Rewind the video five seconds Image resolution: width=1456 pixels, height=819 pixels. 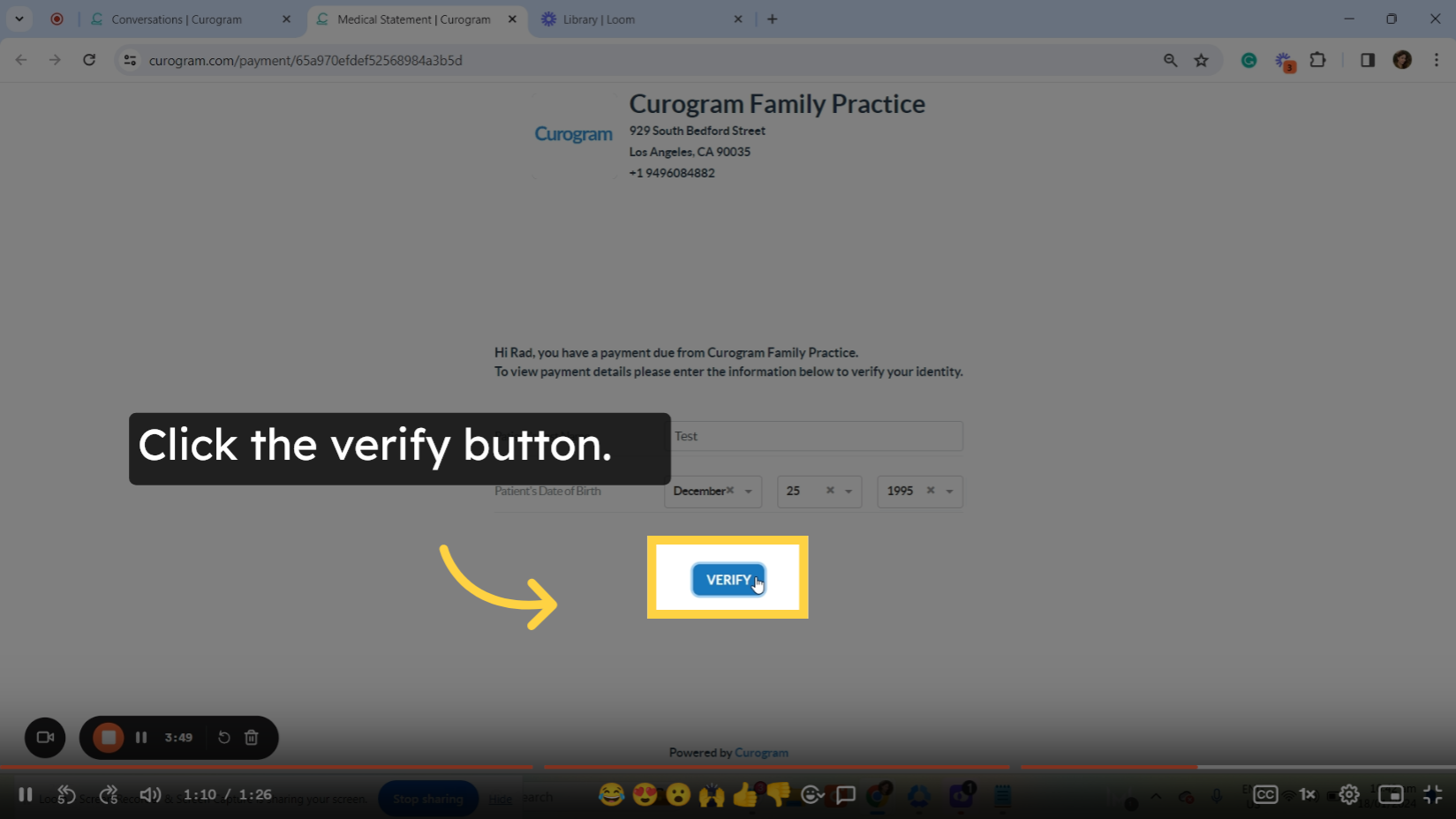tap(66, 793)
